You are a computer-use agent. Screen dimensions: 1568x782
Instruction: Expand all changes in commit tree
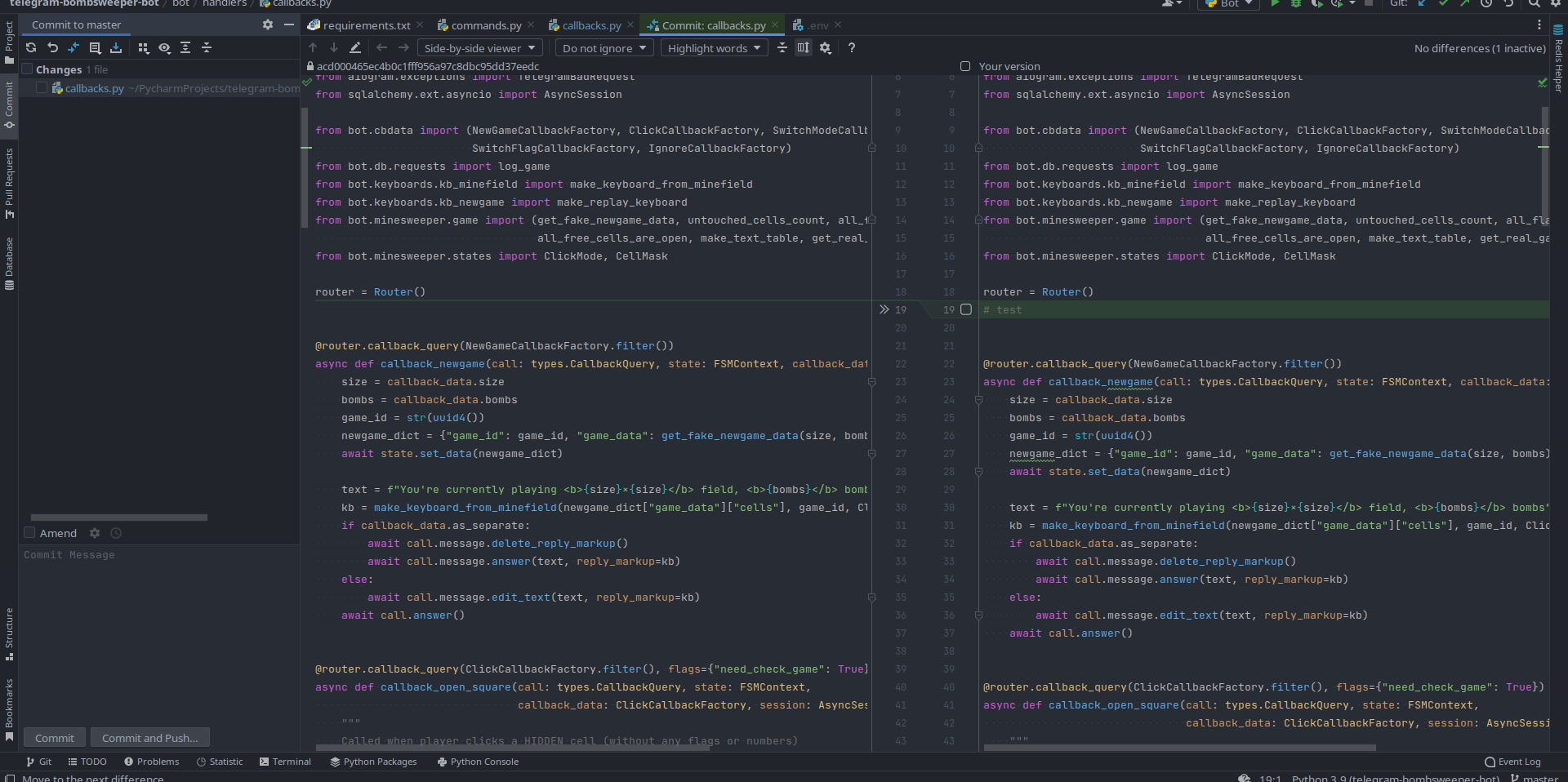tap(185, 48)
